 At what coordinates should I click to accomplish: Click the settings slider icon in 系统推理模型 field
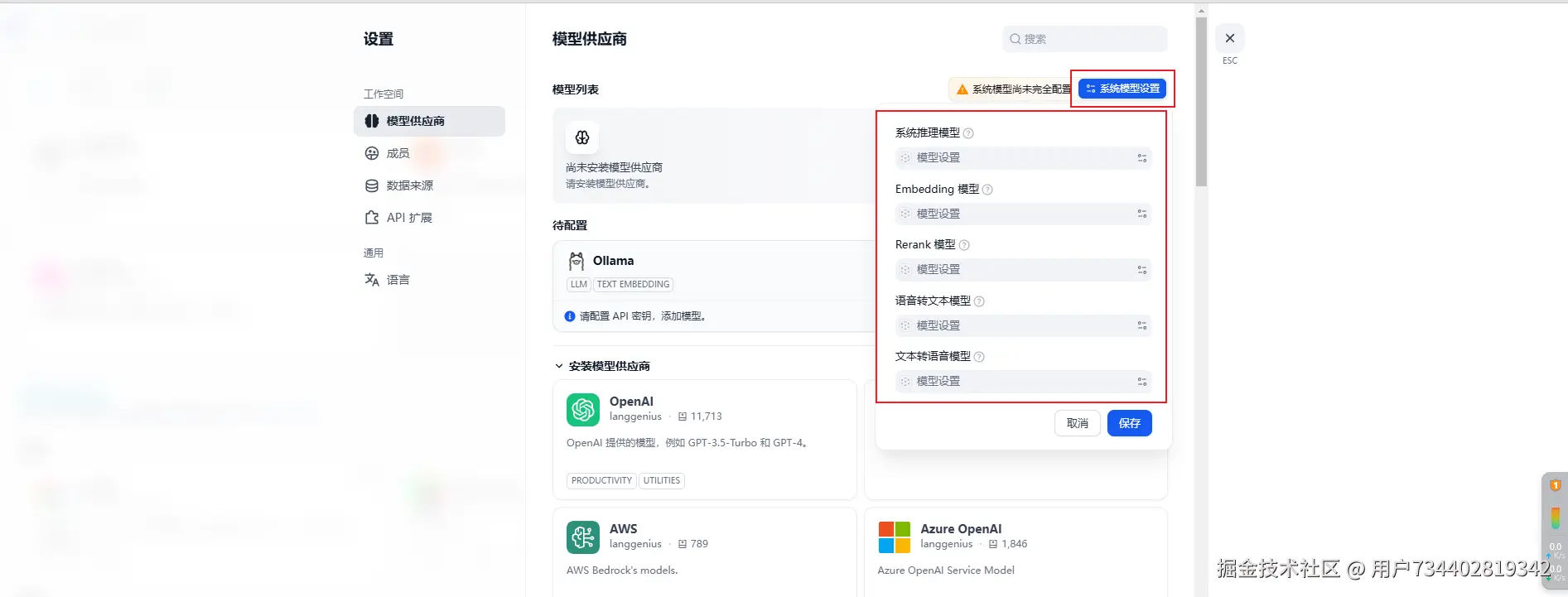pos(1141,158)
